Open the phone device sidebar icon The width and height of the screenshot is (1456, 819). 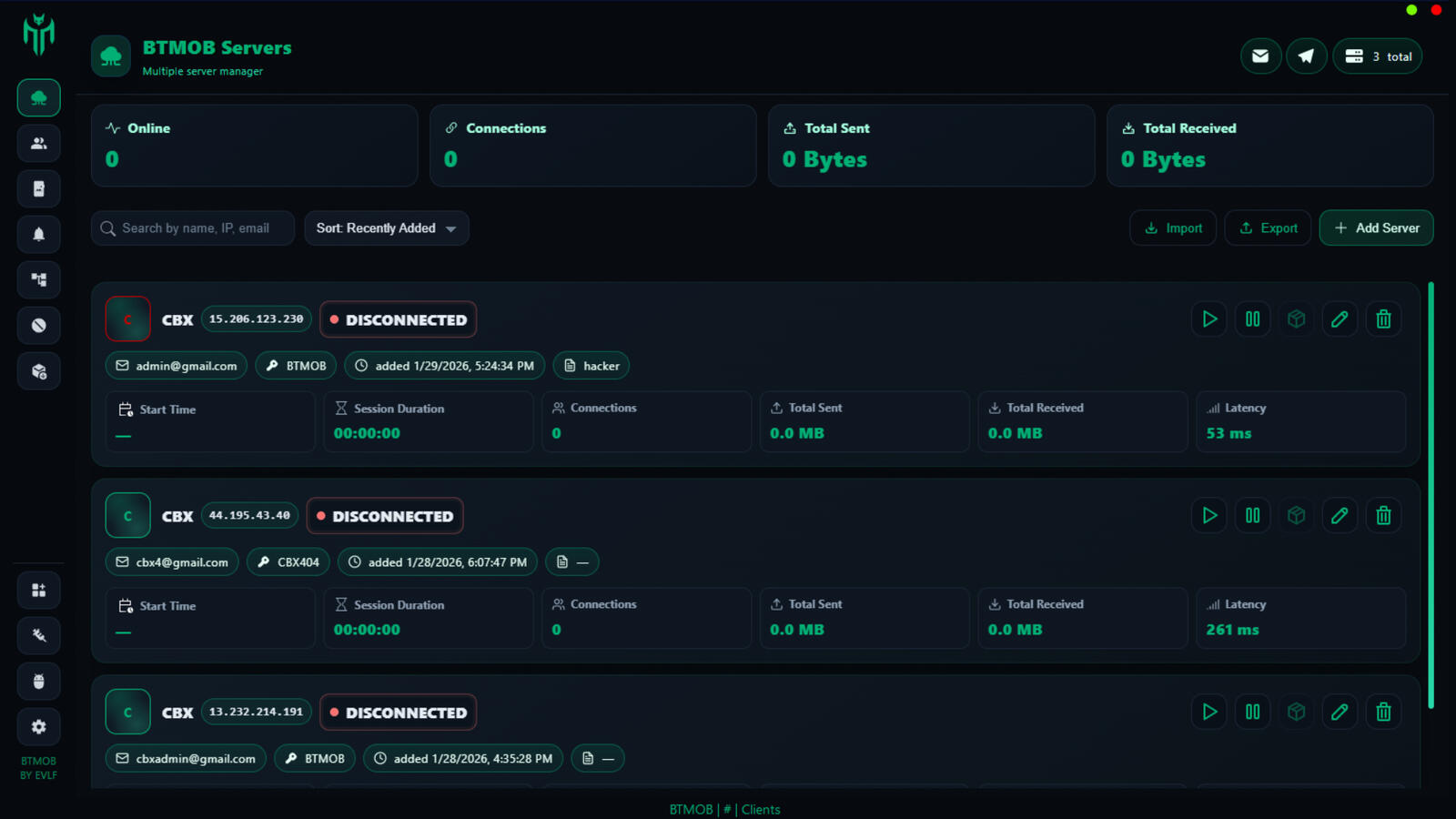tap(39, 188)
